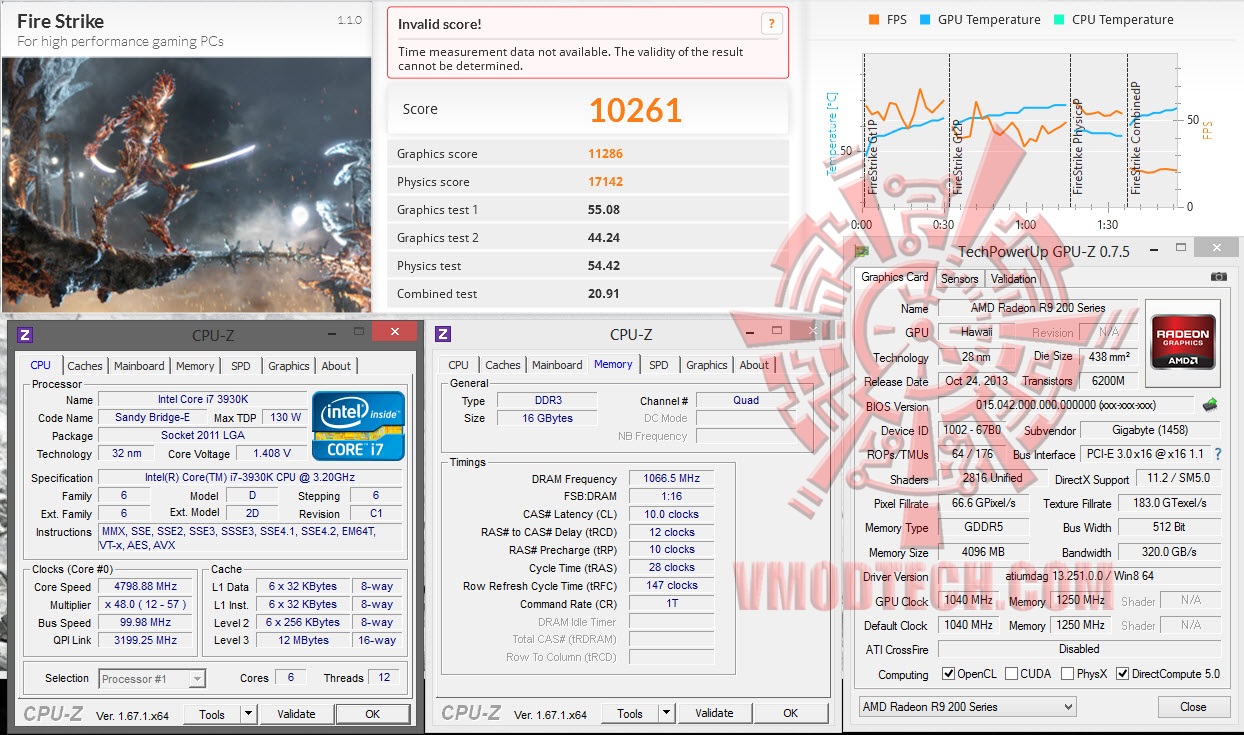Click the Fire Strike preview image

click(x=186, y=184)
